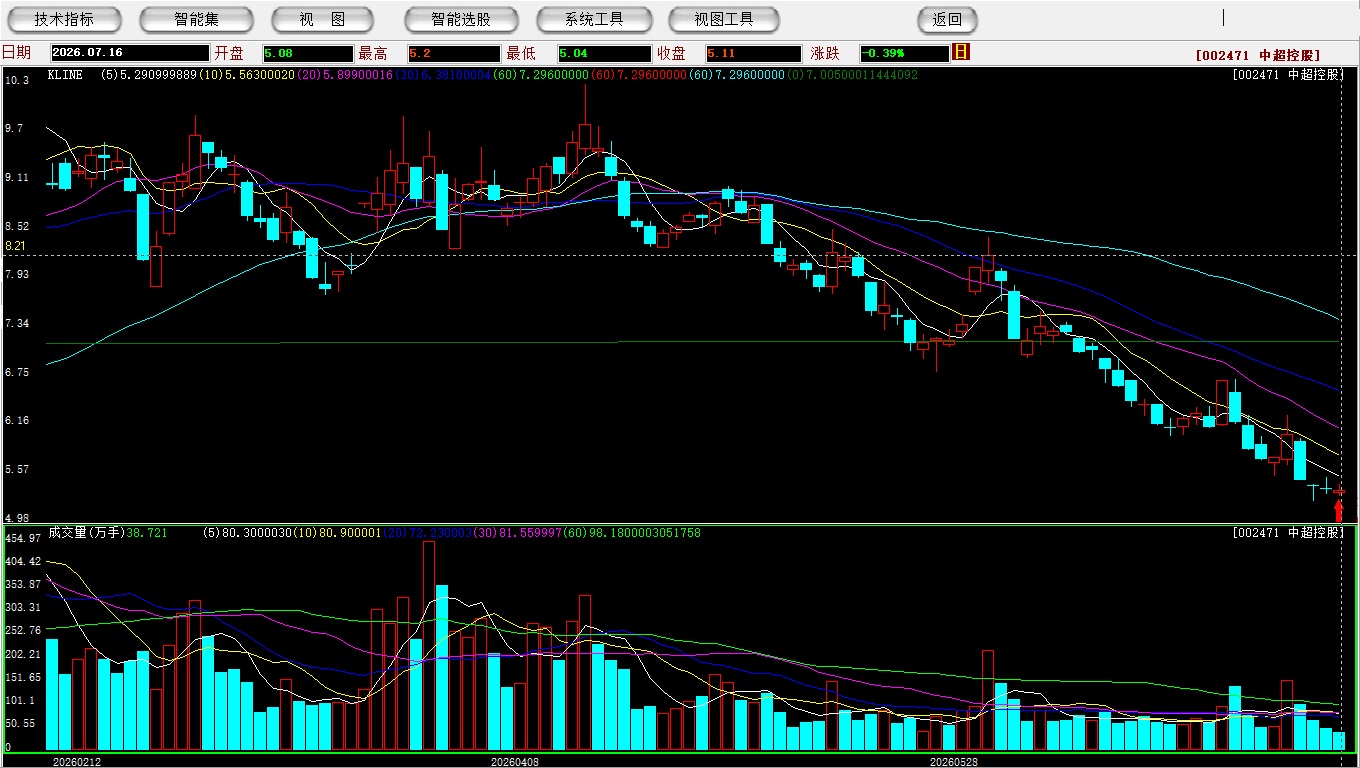Click the MA5 value (5)5.290999889
Viewport: 1360px width, 768px height.
pos(148,74)
